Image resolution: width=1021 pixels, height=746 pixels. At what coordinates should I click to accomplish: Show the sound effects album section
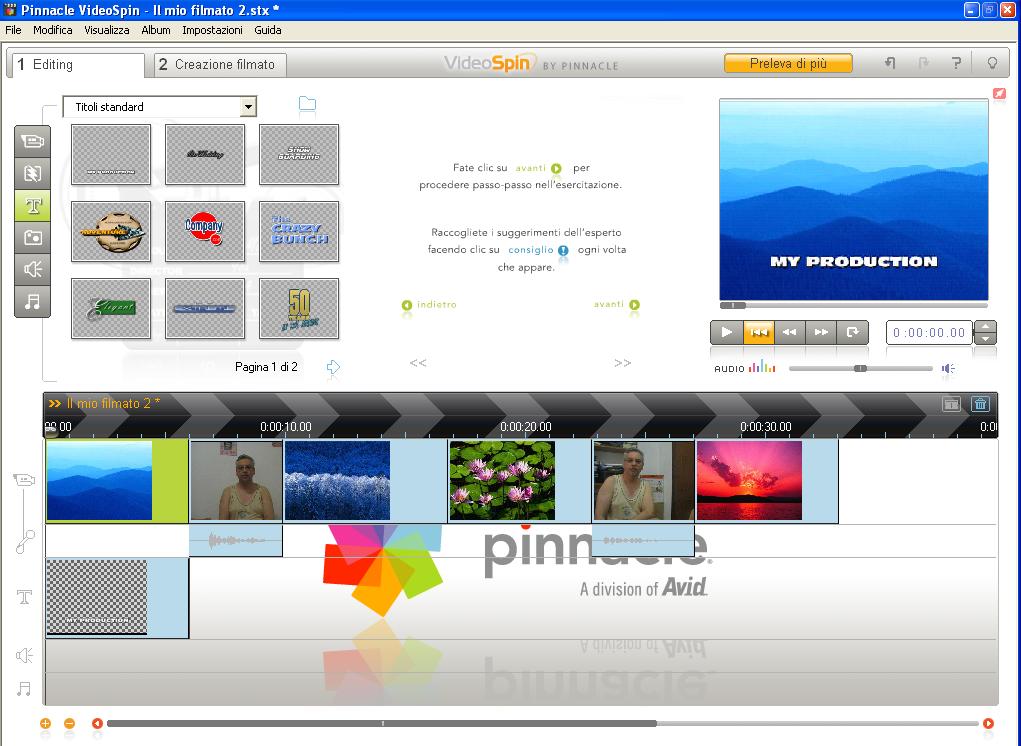33,269
